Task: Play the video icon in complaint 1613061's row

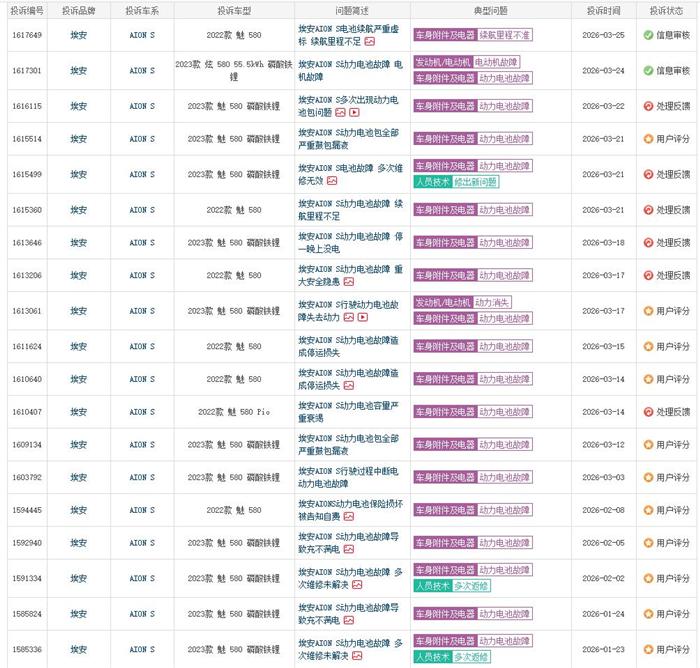Action: tap(363, 317)
